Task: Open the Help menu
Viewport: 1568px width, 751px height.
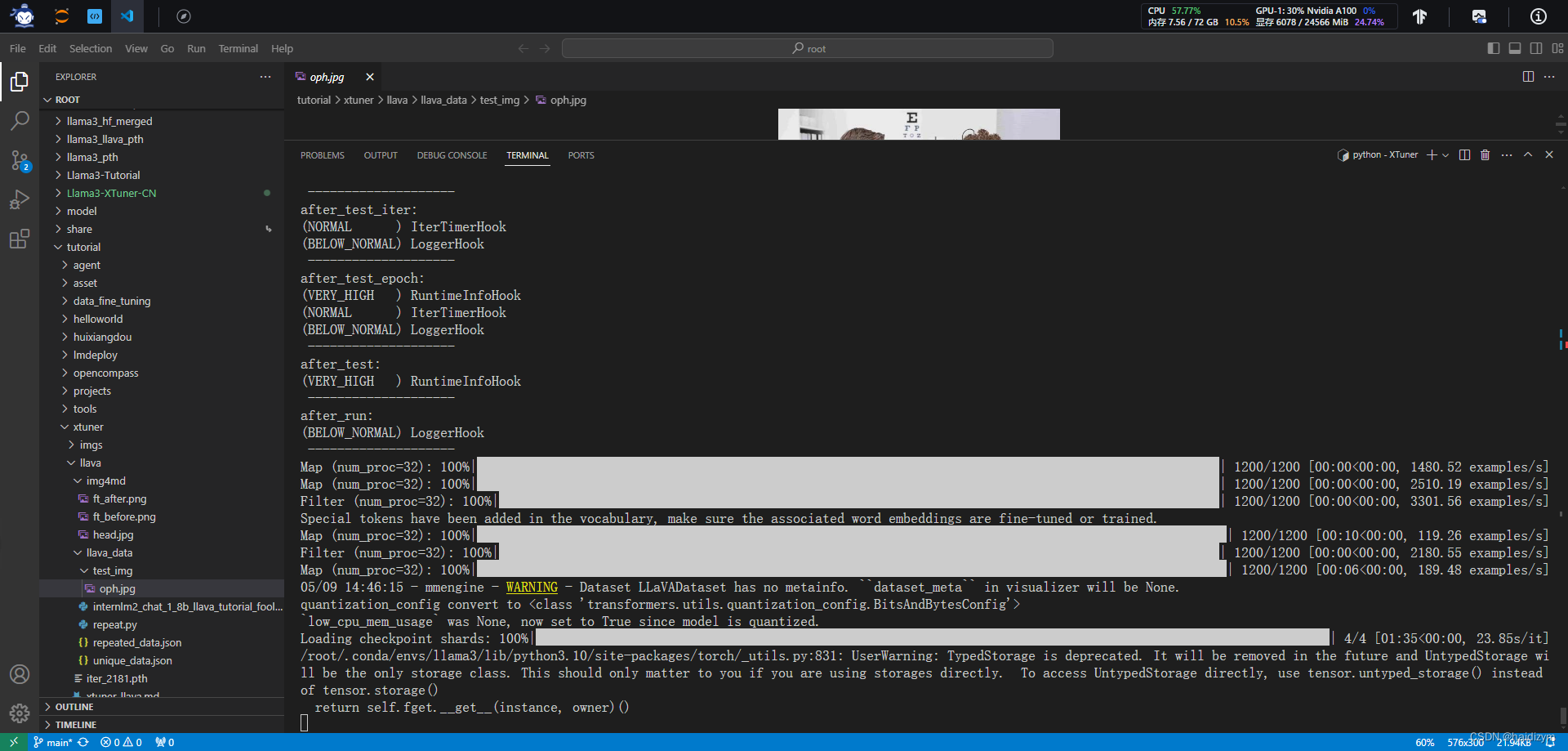Action: pos(282,48)
